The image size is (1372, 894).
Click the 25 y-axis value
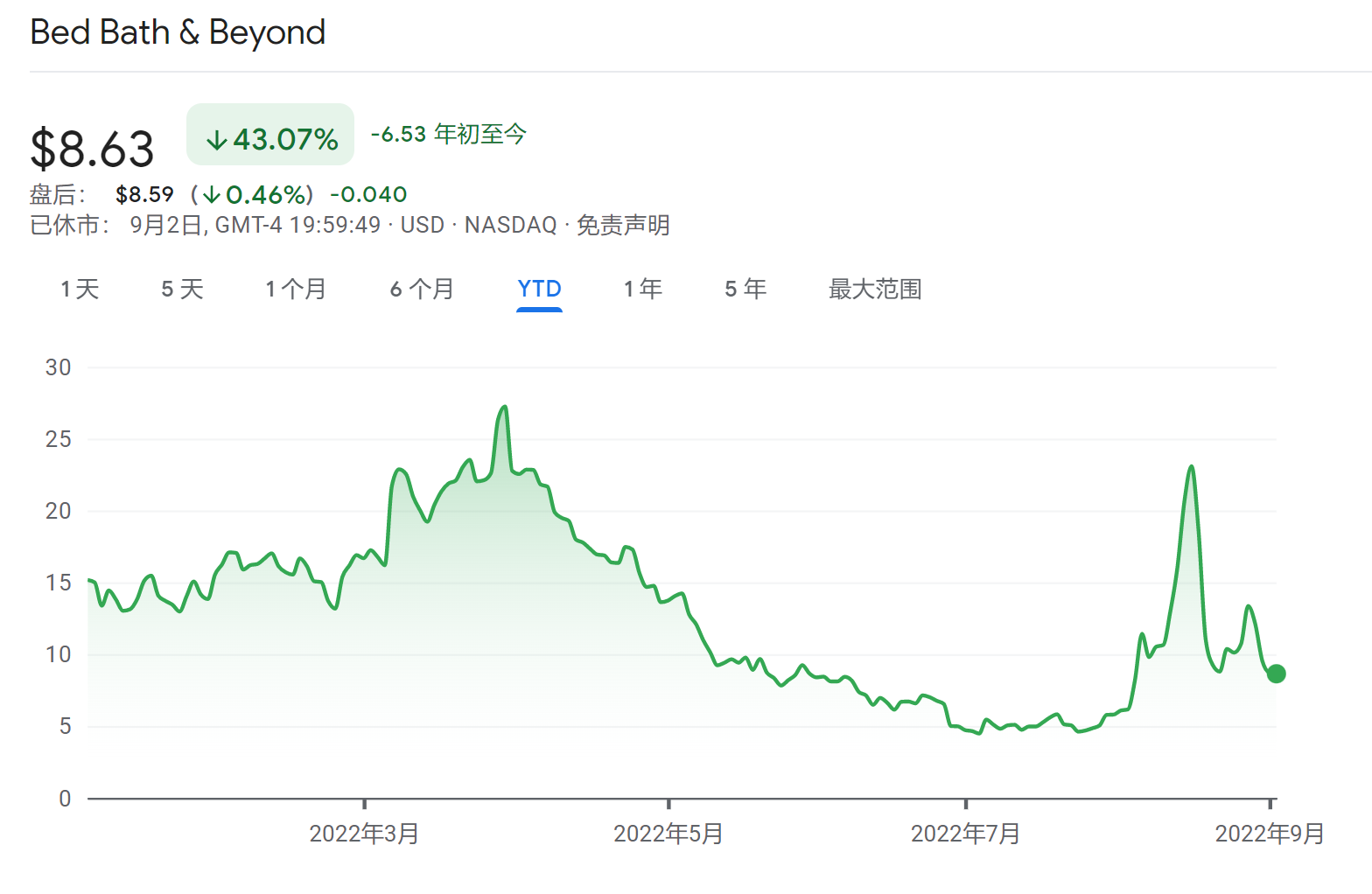58,439
